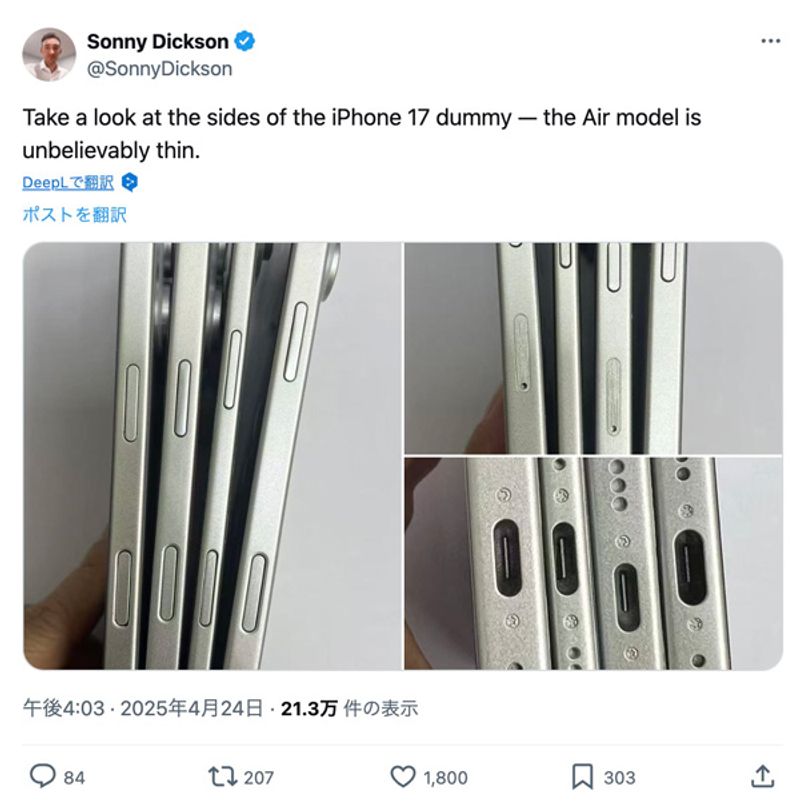Image resolution: width=800 pixels, height=805 pixels.
Task: Open Sonny Dickson's profile avatar
Action: pyautogui.click(x=49, y=54)
